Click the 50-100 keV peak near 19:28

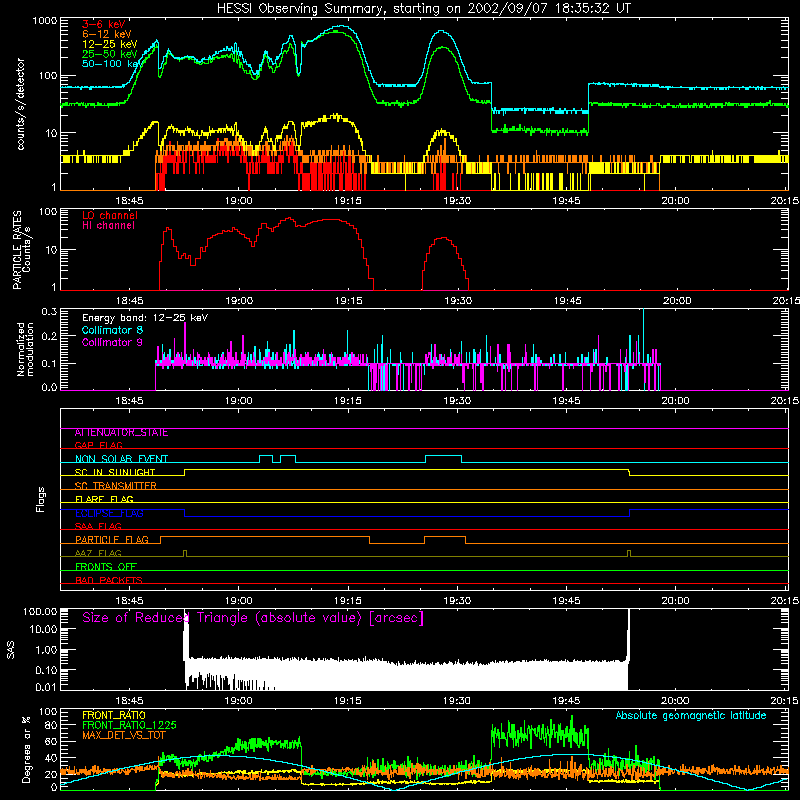(x=442, y=32)
